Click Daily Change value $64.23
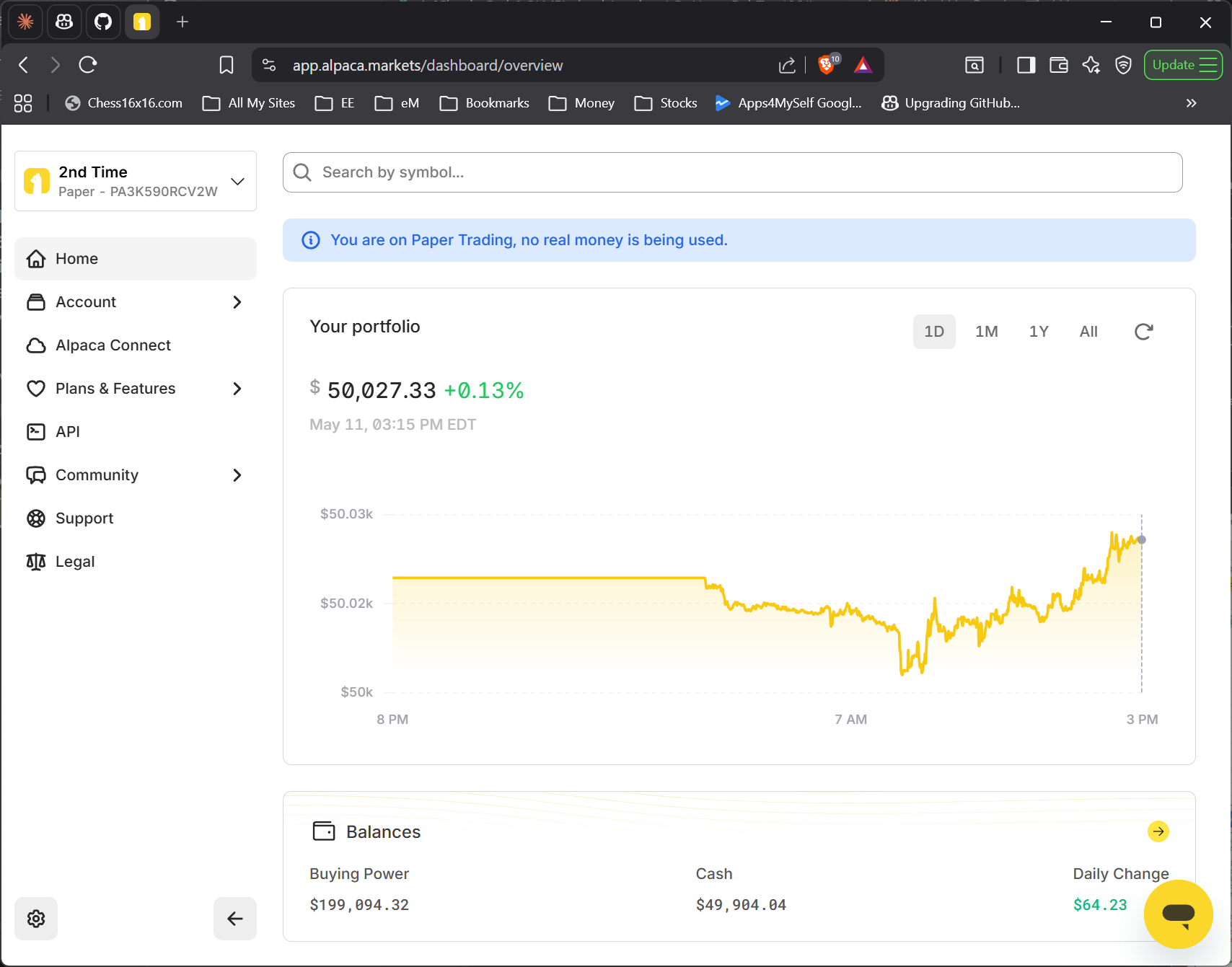The image size is (1232, 967). (1100, 905)
